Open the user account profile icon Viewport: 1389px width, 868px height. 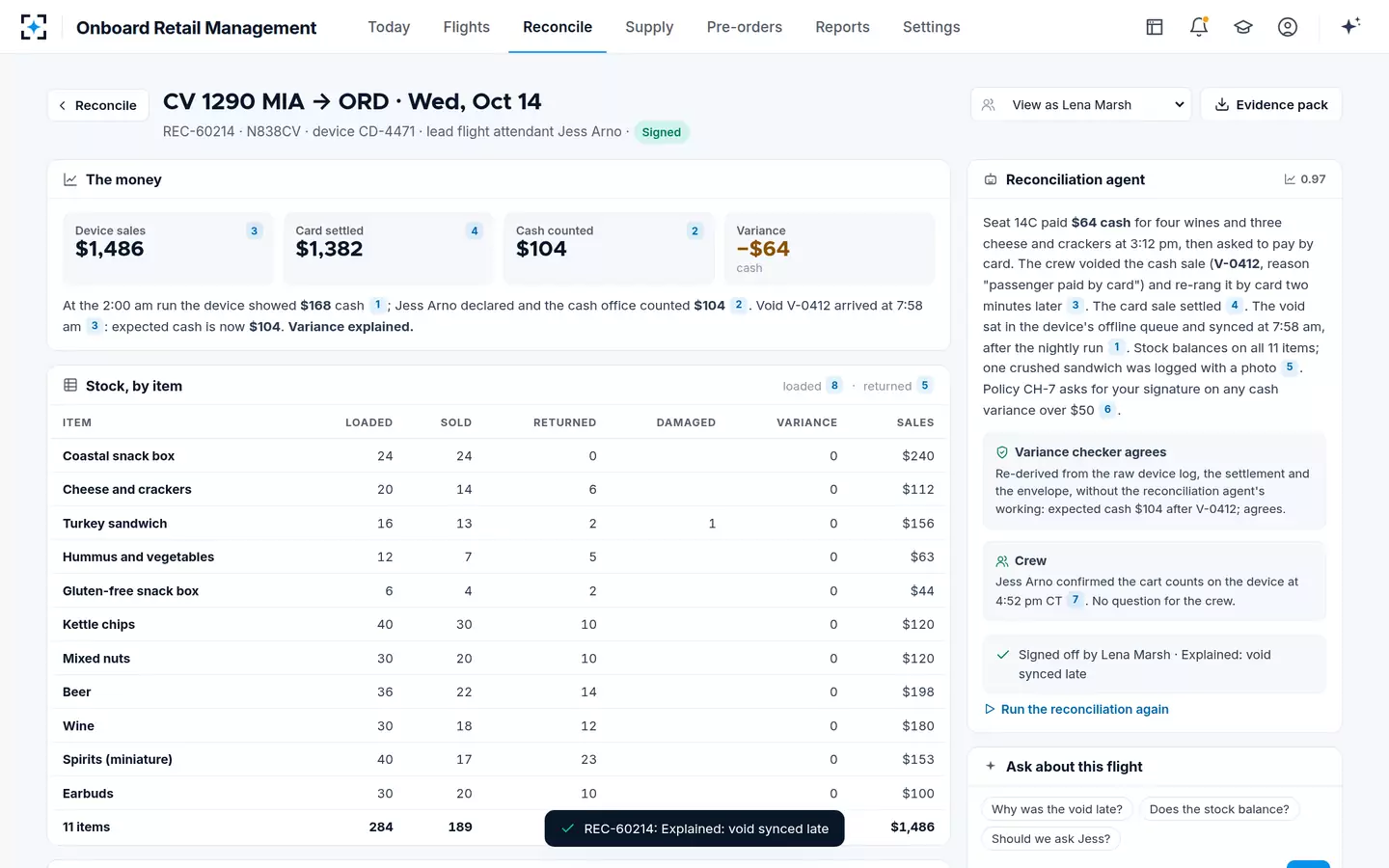1288,27
